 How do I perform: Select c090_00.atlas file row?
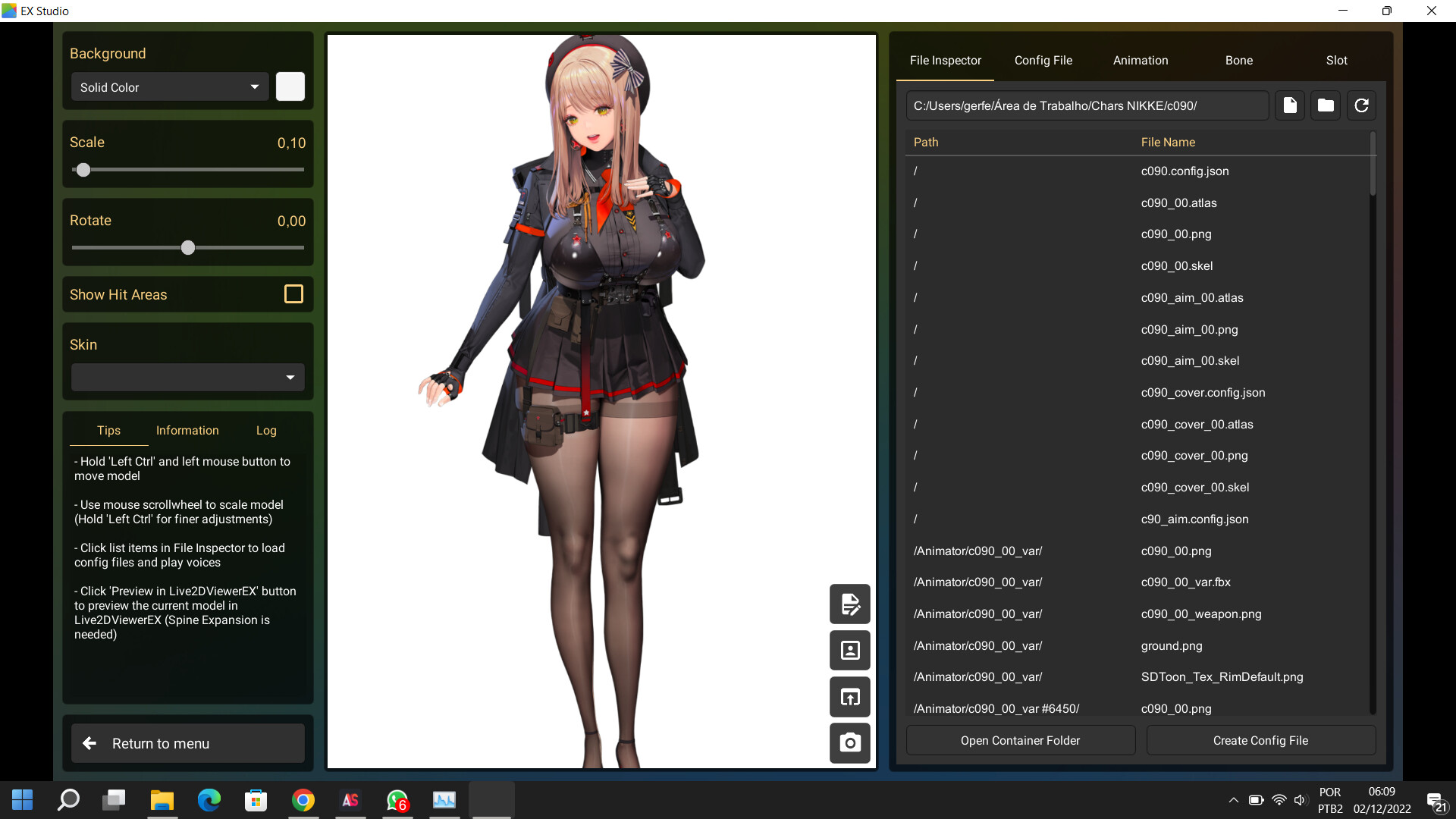point(1137,202)
